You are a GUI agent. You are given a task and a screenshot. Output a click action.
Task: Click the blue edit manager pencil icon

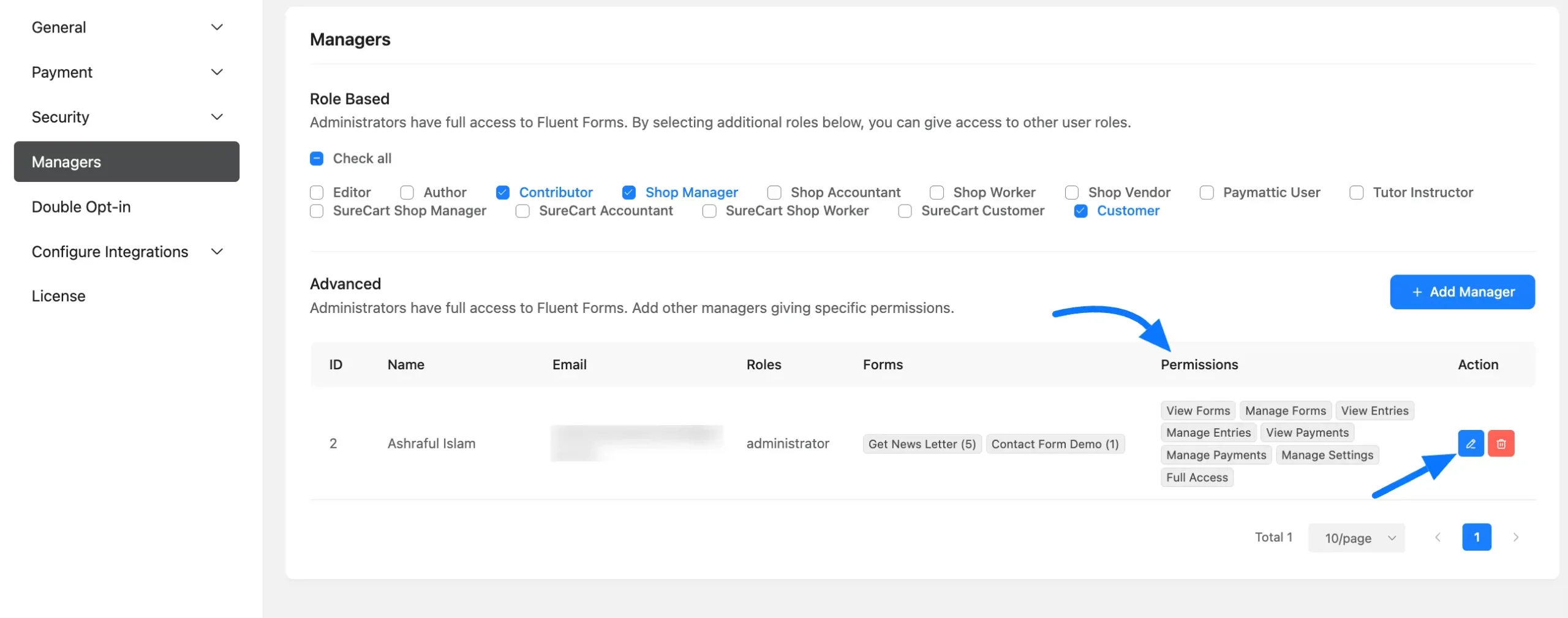[1470, 443]
